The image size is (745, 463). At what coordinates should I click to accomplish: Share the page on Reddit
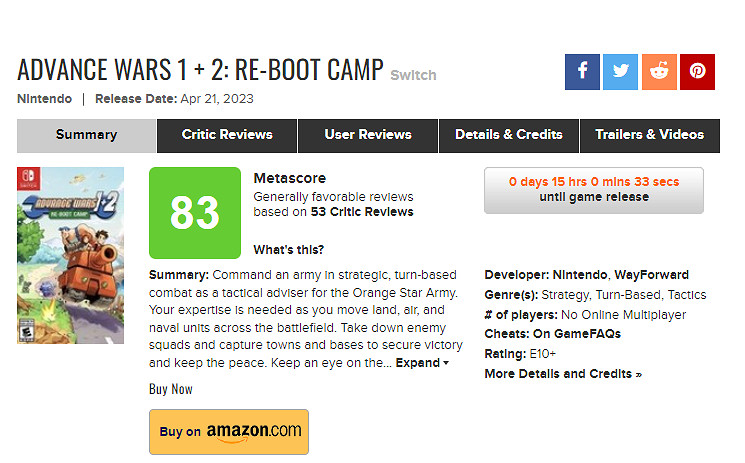tap(659, 72)
